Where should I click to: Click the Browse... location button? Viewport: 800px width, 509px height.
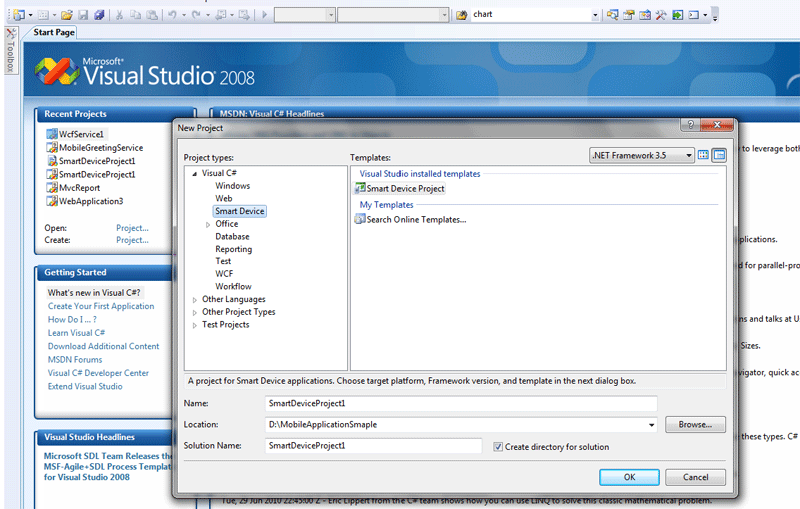695,424
